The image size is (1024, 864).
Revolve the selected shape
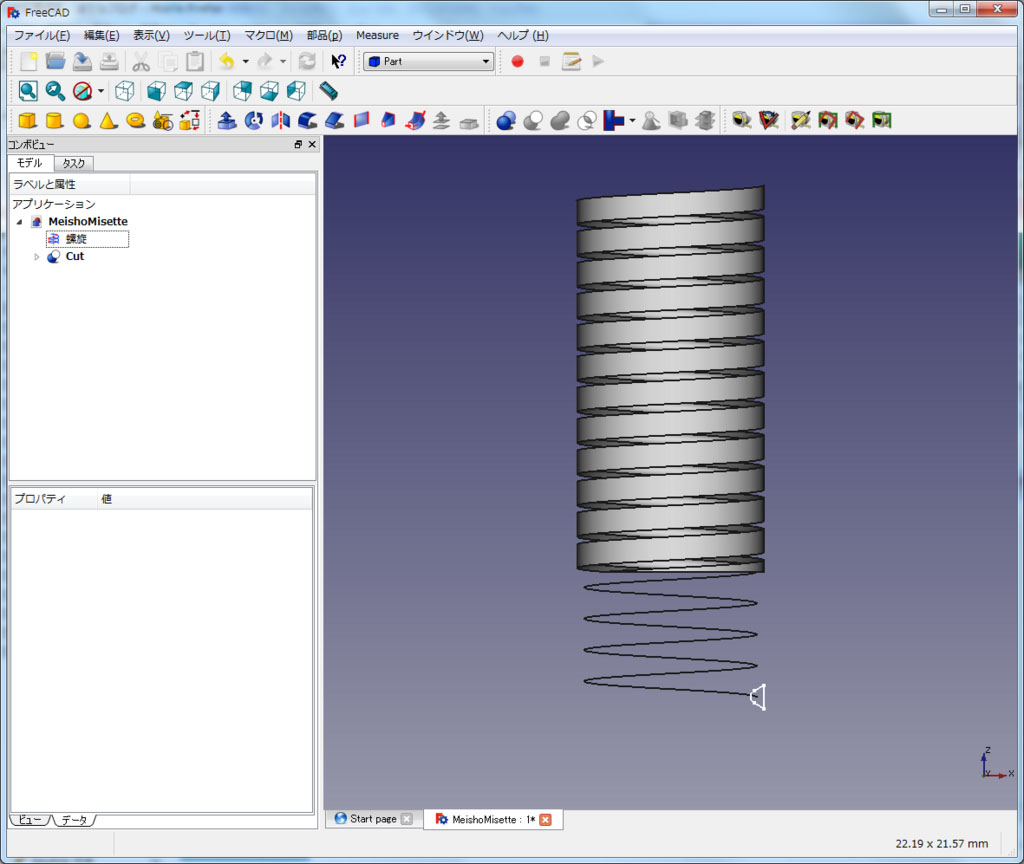coord(253,120)
